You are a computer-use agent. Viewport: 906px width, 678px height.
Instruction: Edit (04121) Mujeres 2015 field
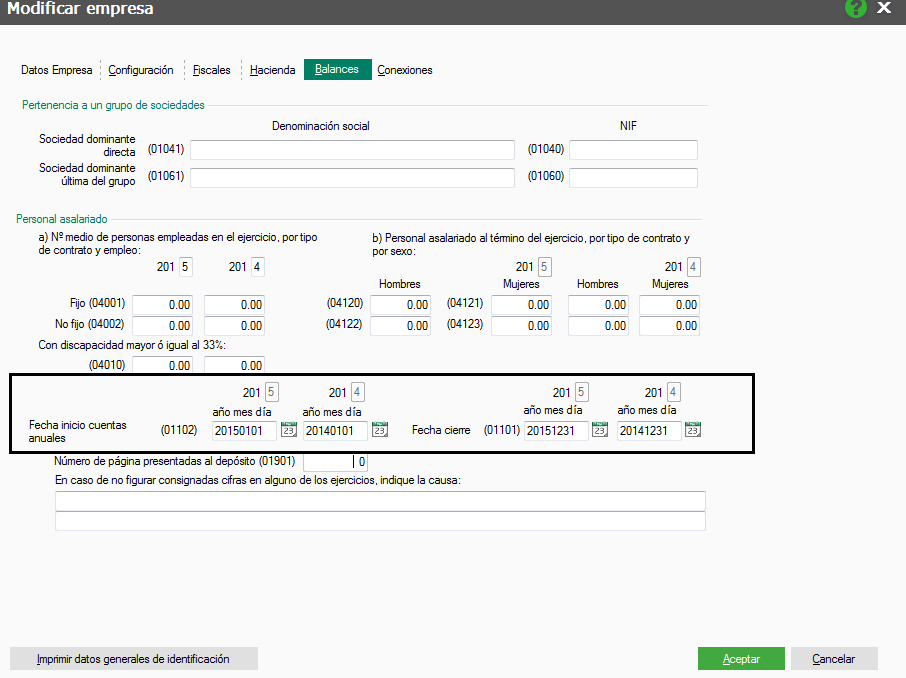[521, 305]
